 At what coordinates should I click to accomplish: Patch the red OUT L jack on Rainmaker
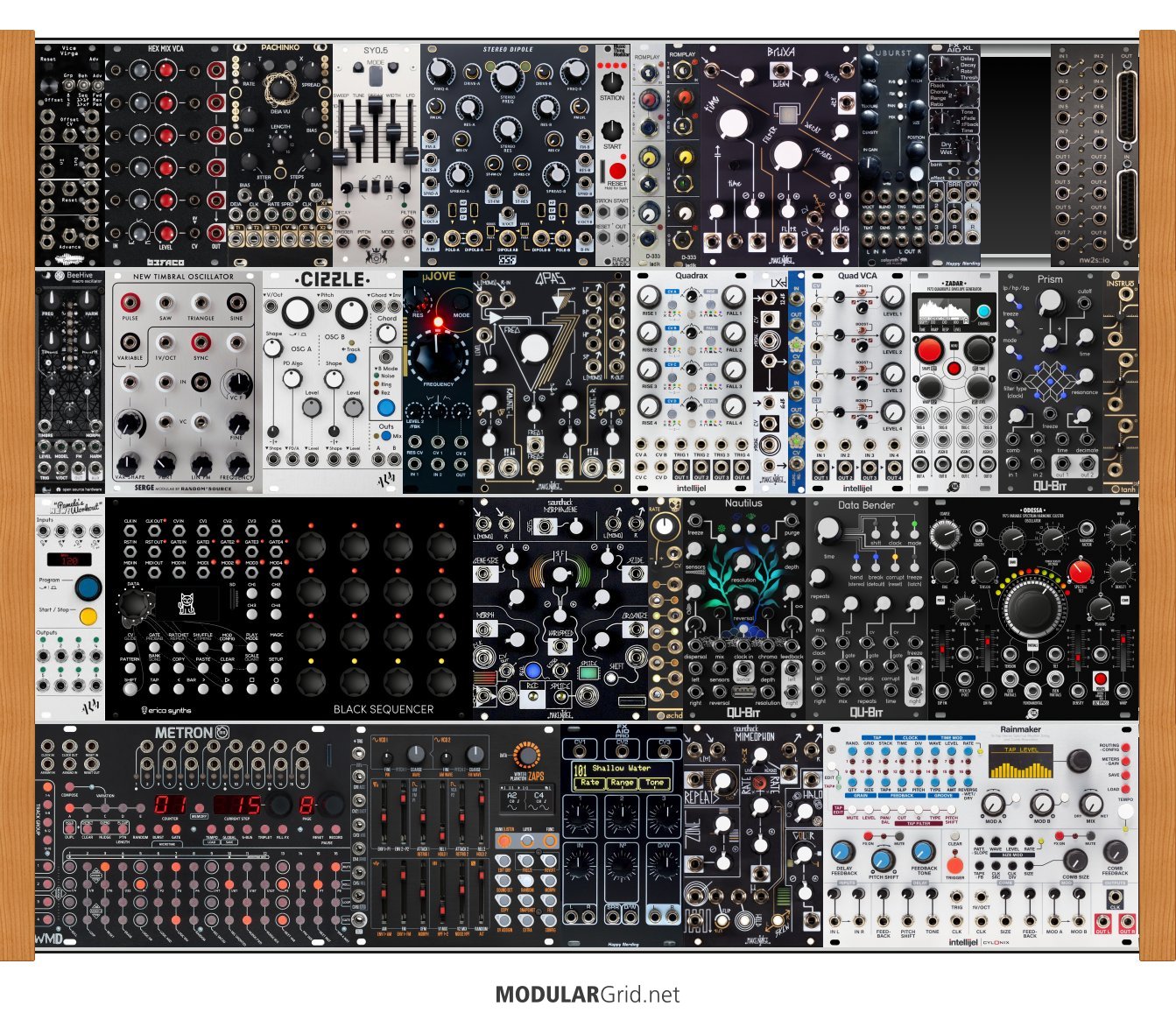[1102, 920]
